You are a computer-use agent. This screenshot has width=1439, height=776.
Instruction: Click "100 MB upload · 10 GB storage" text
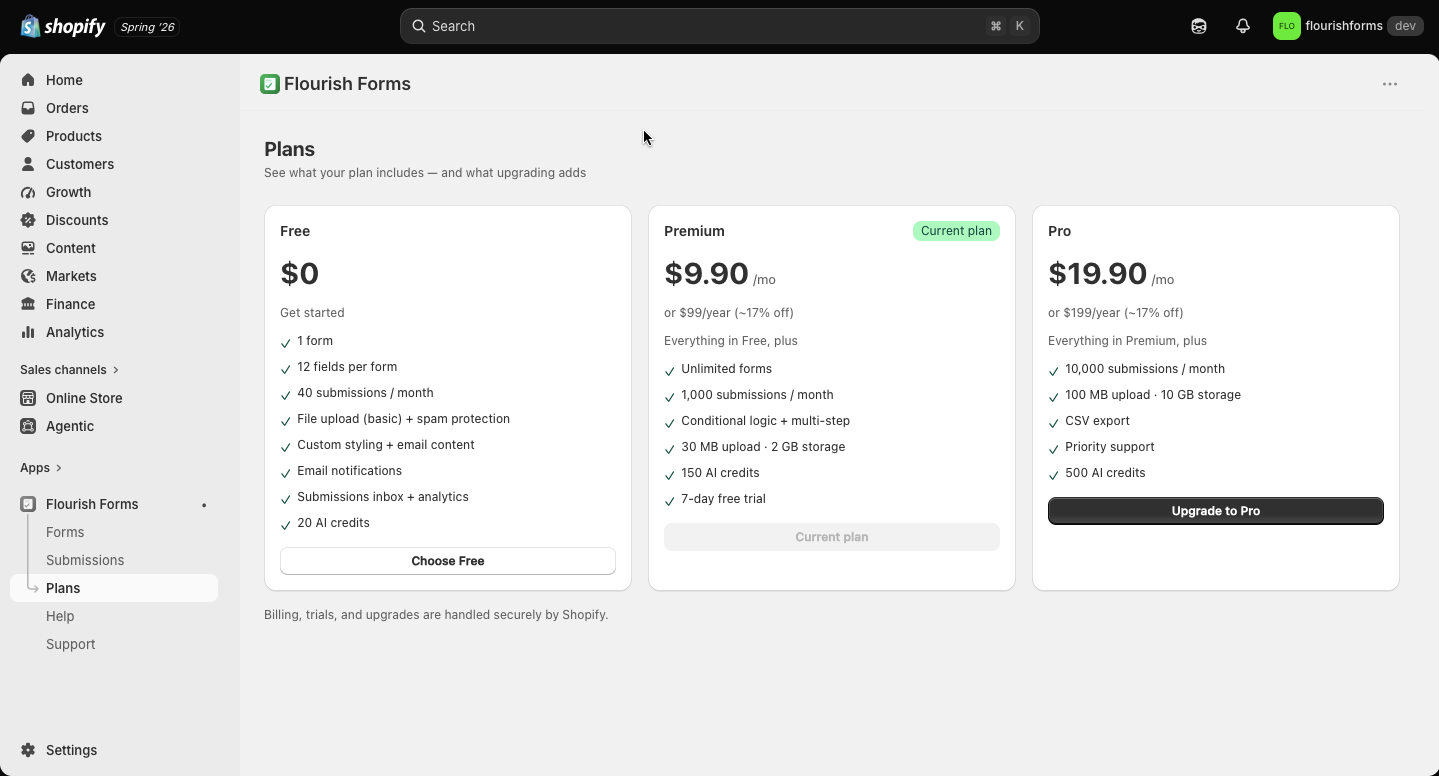tap(1153, 395)
